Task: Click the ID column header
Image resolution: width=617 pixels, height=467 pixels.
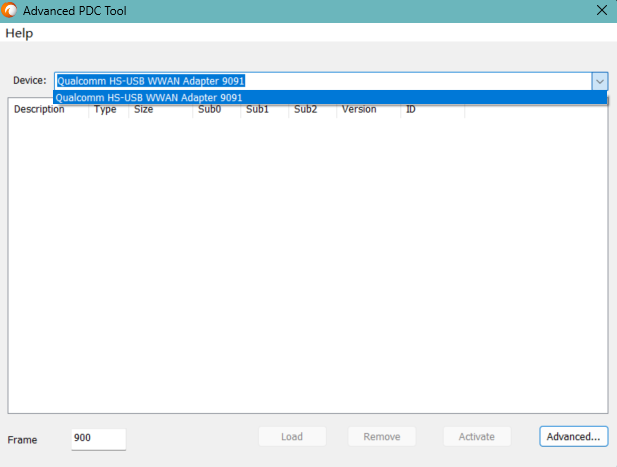Action: (432, 110)
